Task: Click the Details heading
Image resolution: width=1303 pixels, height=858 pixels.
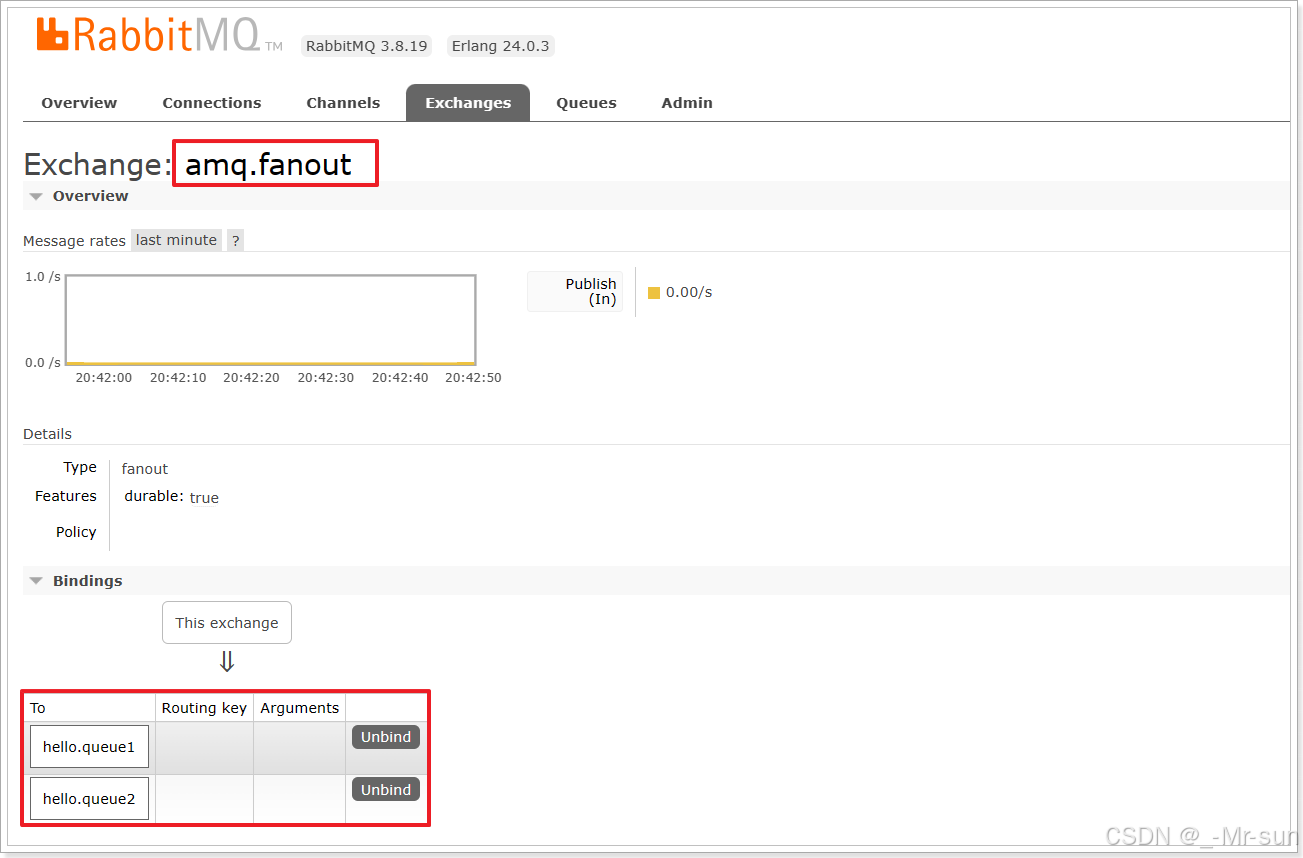Action: (x=48, y=434)
